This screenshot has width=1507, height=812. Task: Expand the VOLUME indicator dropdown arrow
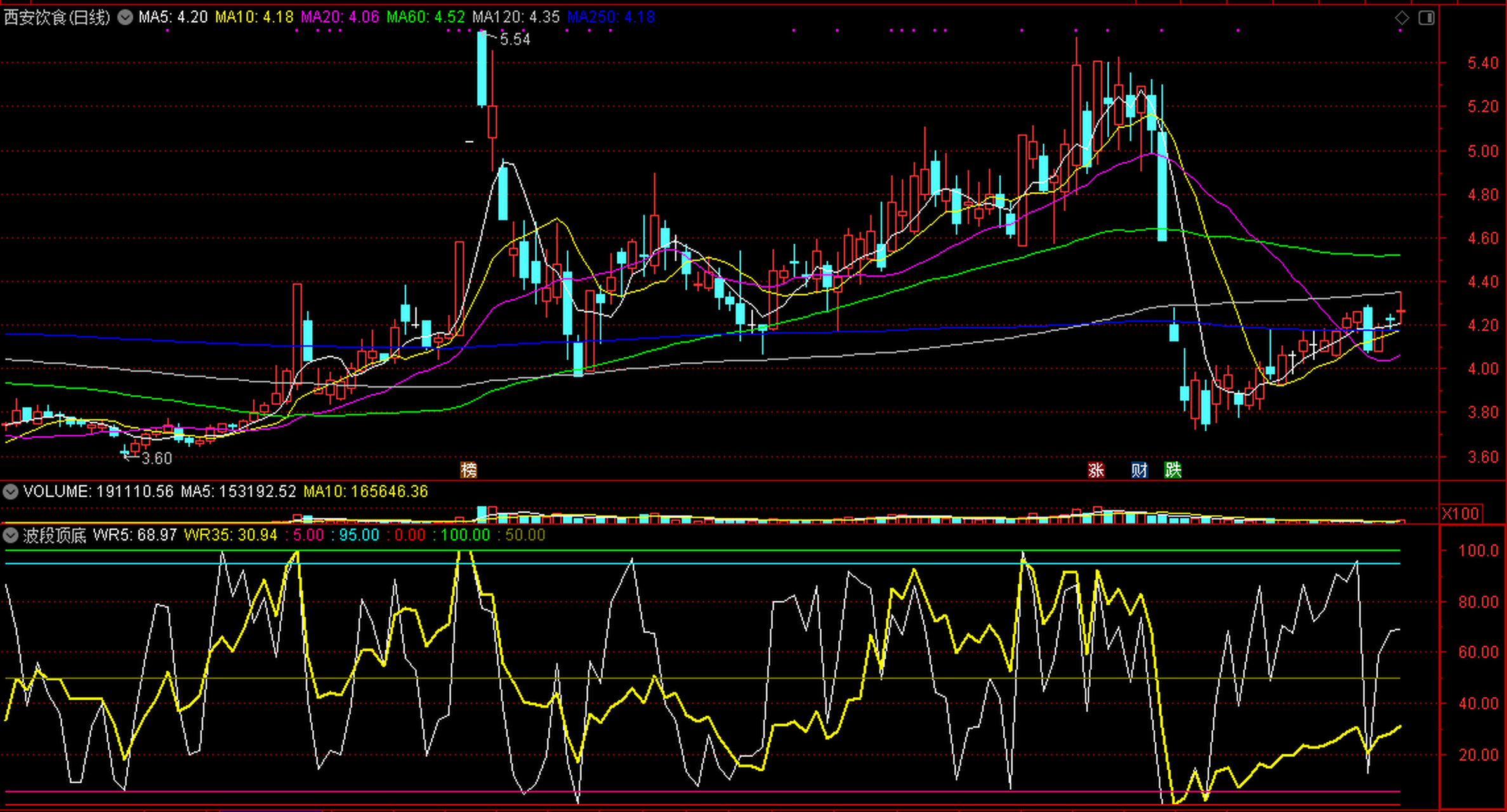pyautogui.click(x=10, y=492)
